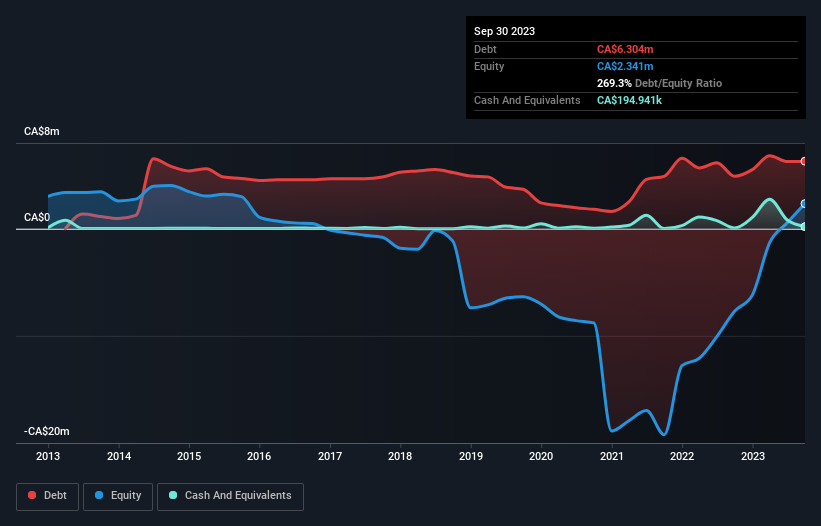The height and width of the screenshot is (526, 821).
Task: Click the Equity label in tooltip
Action: (x=489, y=66)
